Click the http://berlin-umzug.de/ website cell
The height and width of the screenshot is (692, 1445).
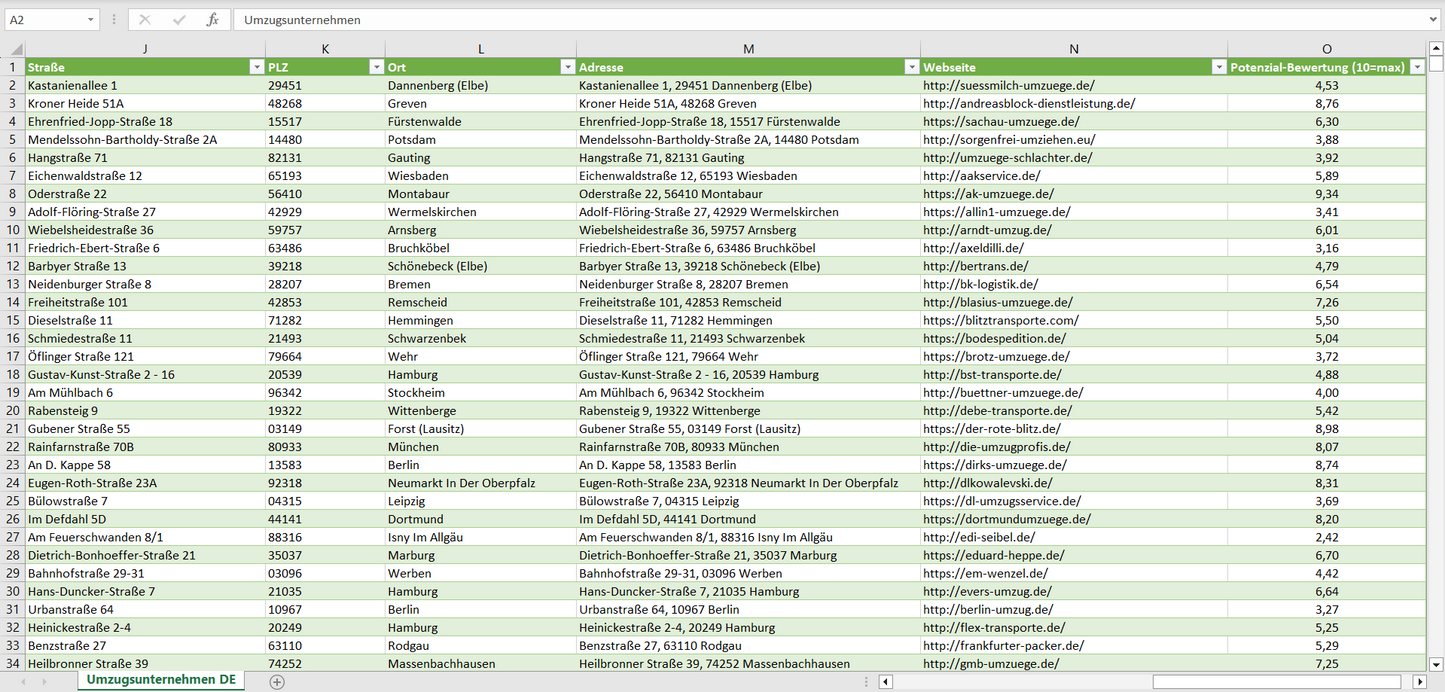pos(987,610)
